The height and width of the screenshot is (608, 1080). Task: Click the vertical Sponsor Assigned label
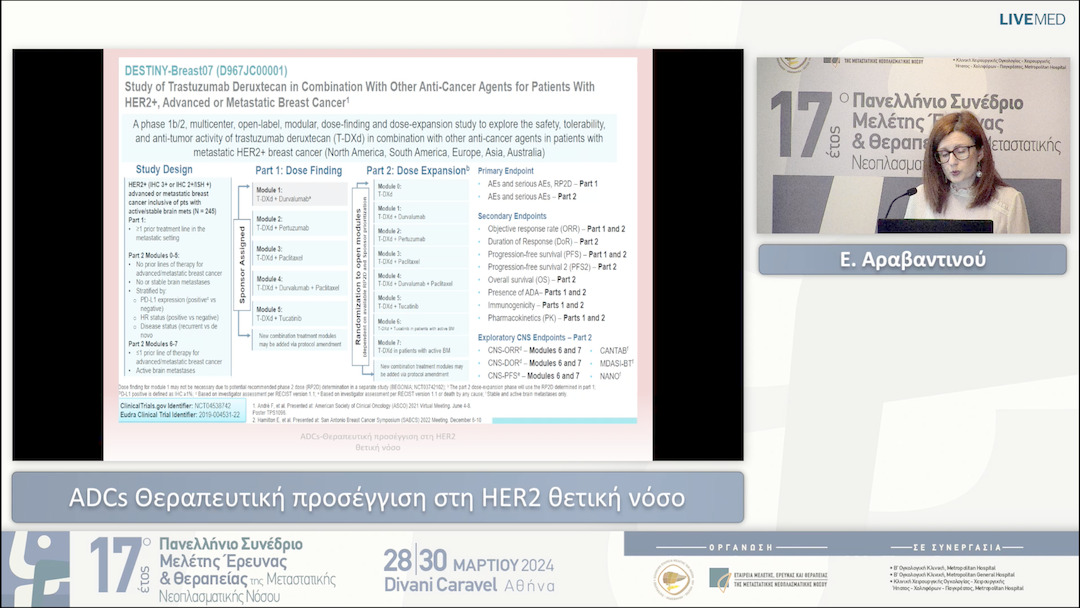pos(242,264)
